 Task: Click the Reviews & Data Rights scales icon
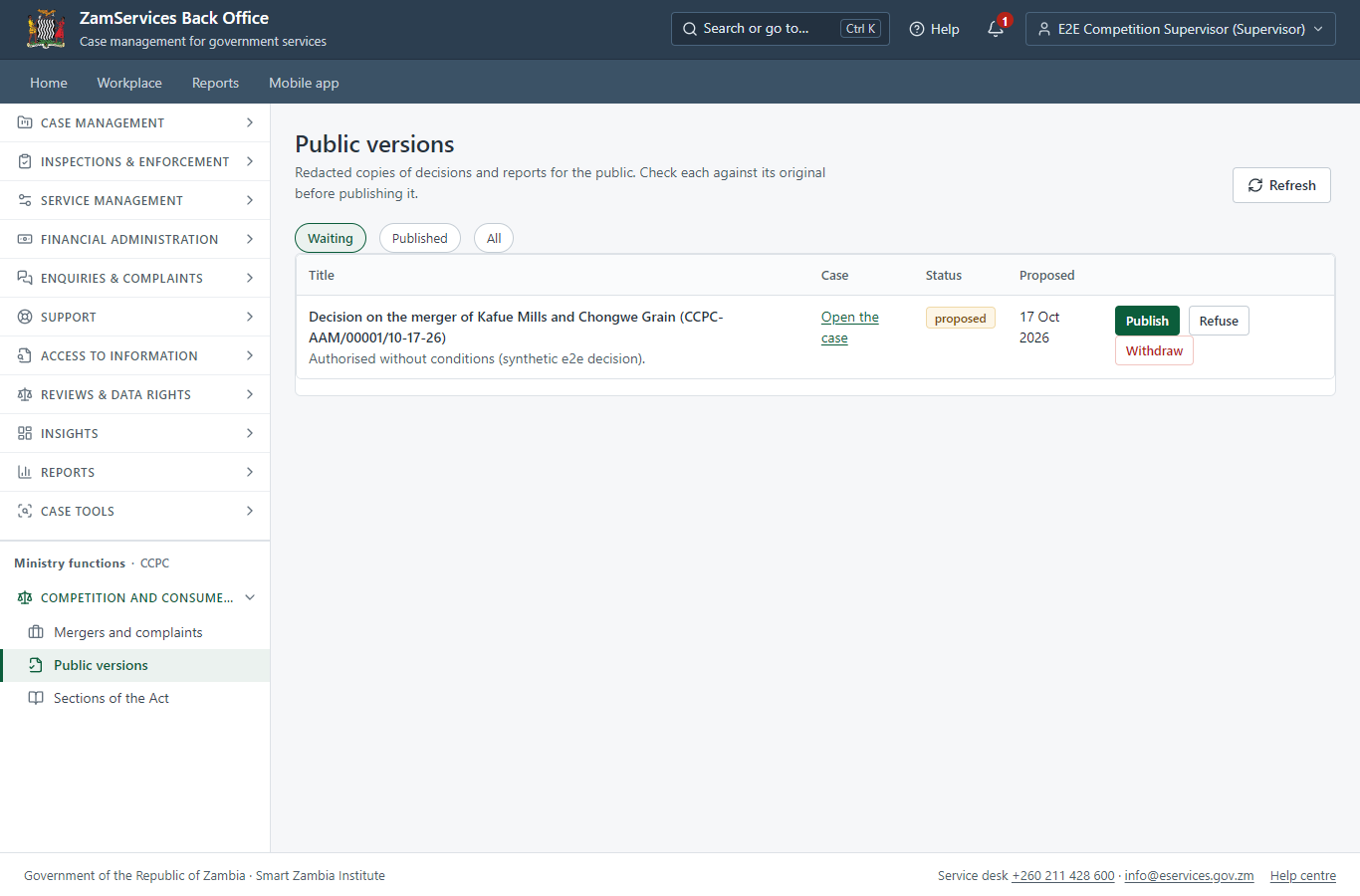[25, 394]
